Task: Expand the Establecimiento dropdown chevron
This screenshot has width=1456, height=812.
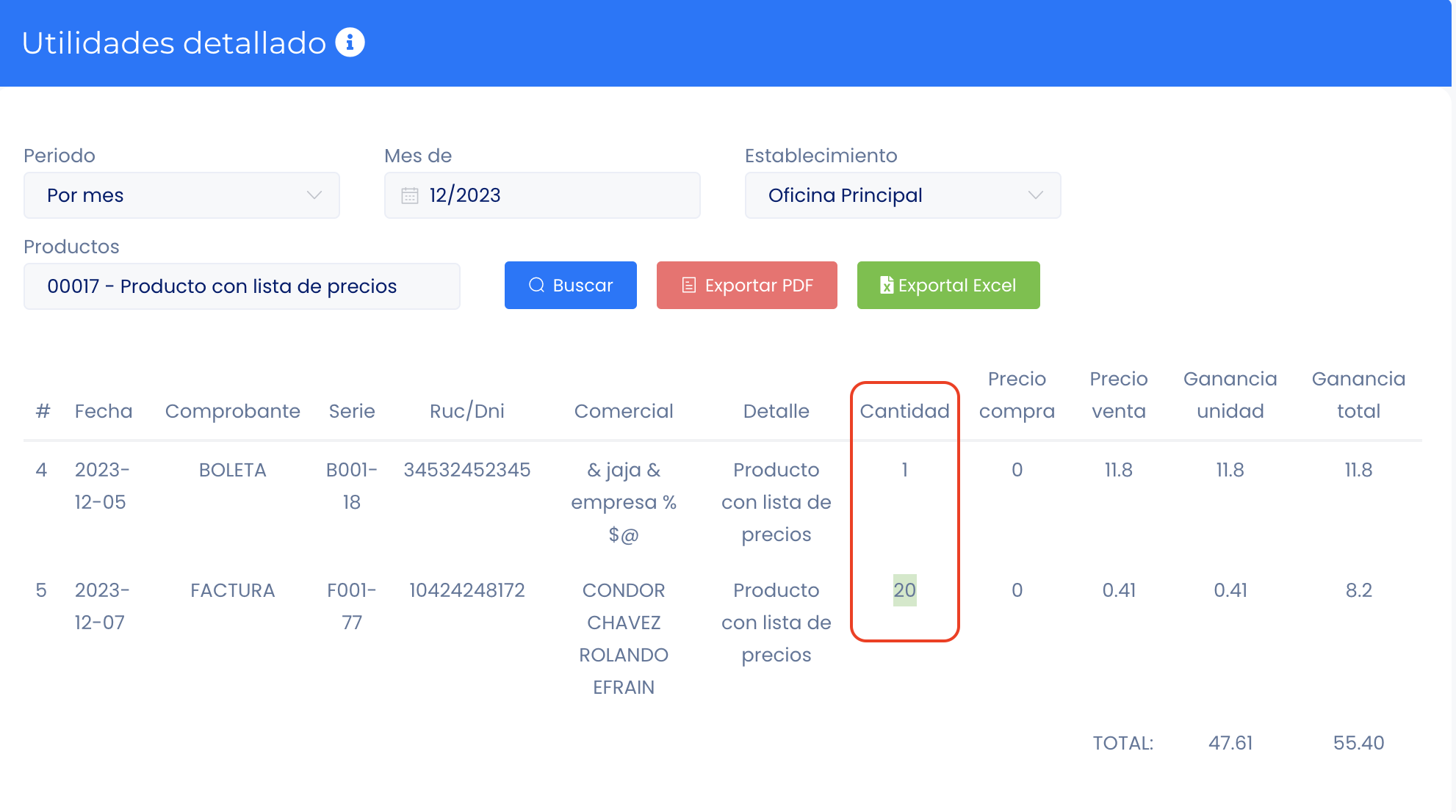Action: [x=1035, y=195]
